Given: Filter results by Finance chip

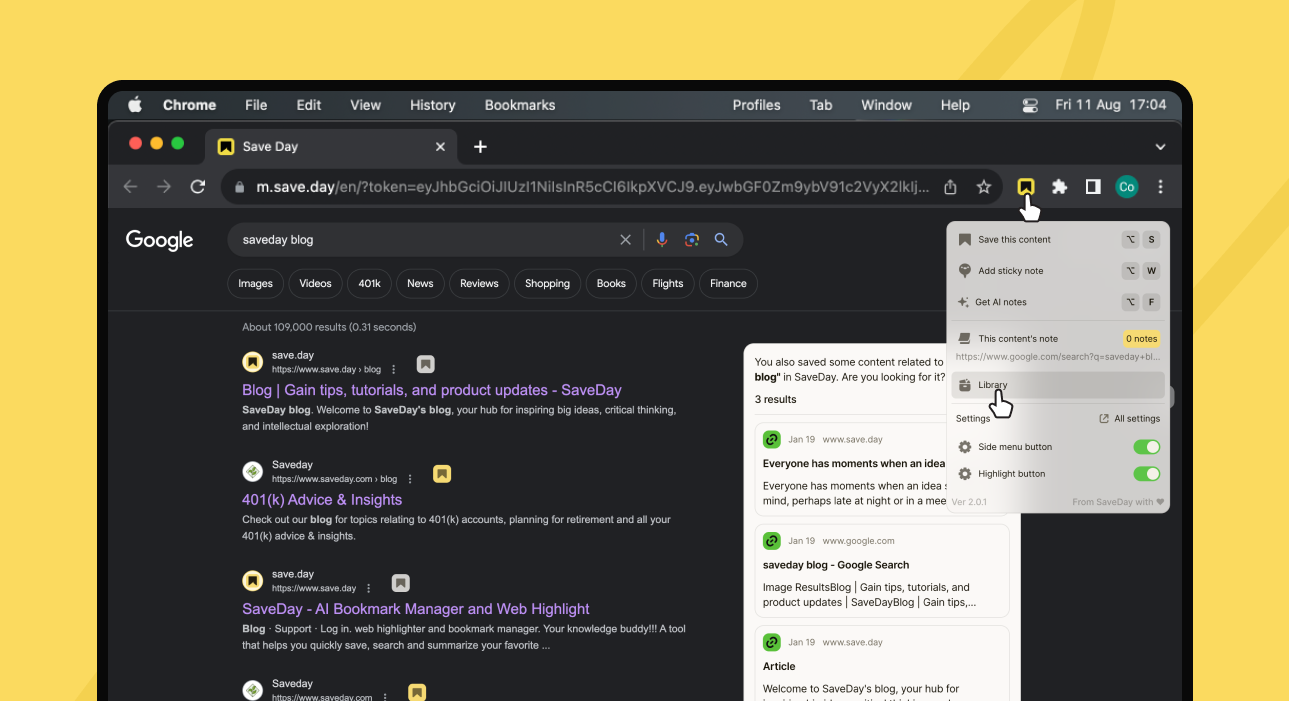Looking at the screenshot, I should click(728, 284).
